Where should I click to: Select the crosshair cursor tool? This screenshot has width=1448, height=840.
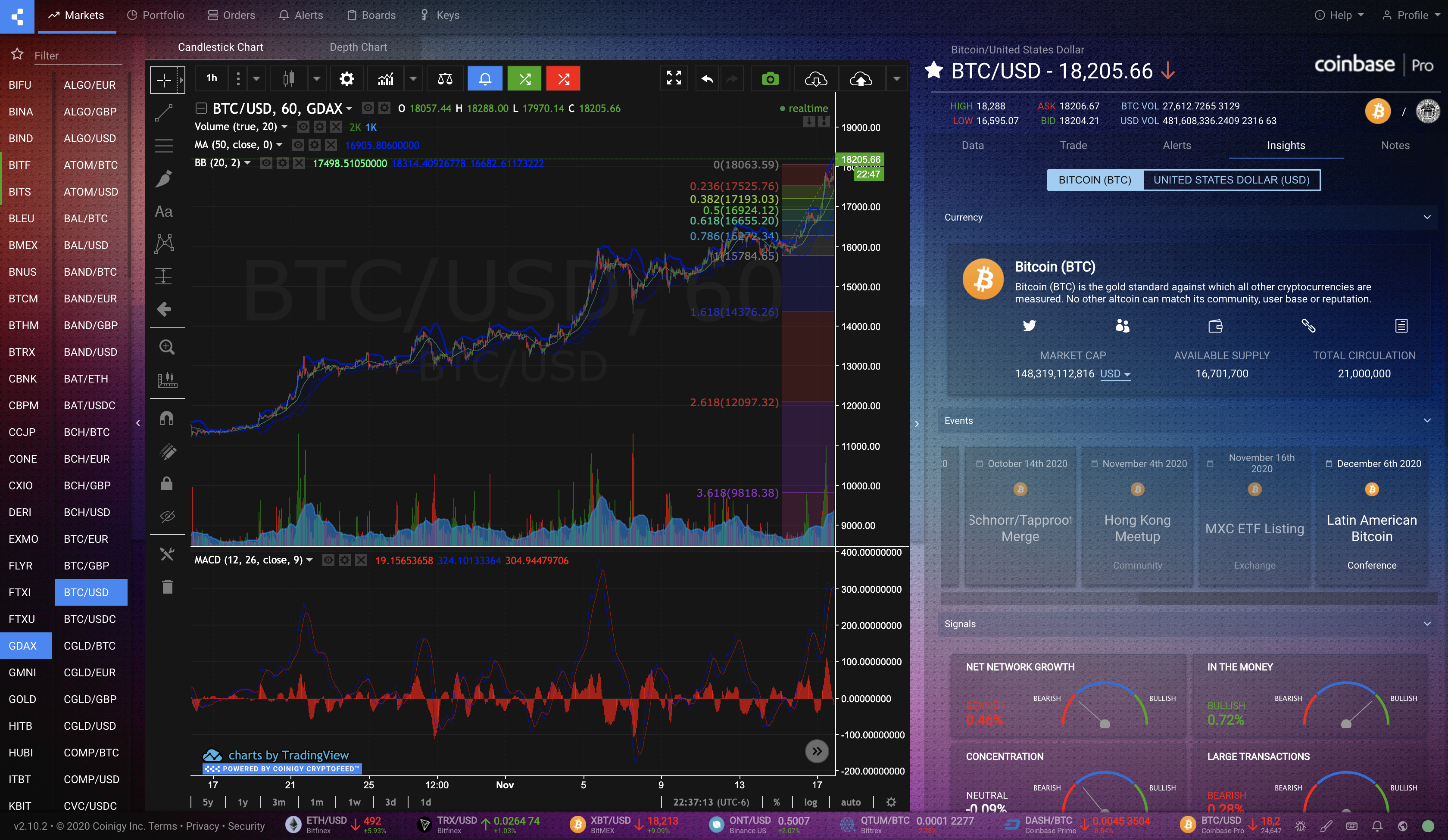click(164, 79)
